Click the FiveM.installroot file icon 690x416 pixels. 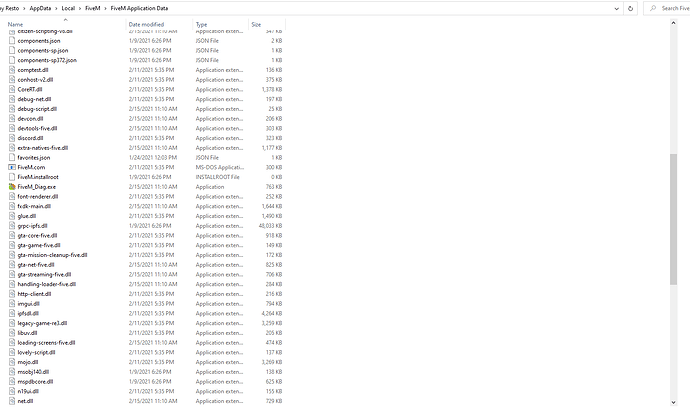coord(12,177)
